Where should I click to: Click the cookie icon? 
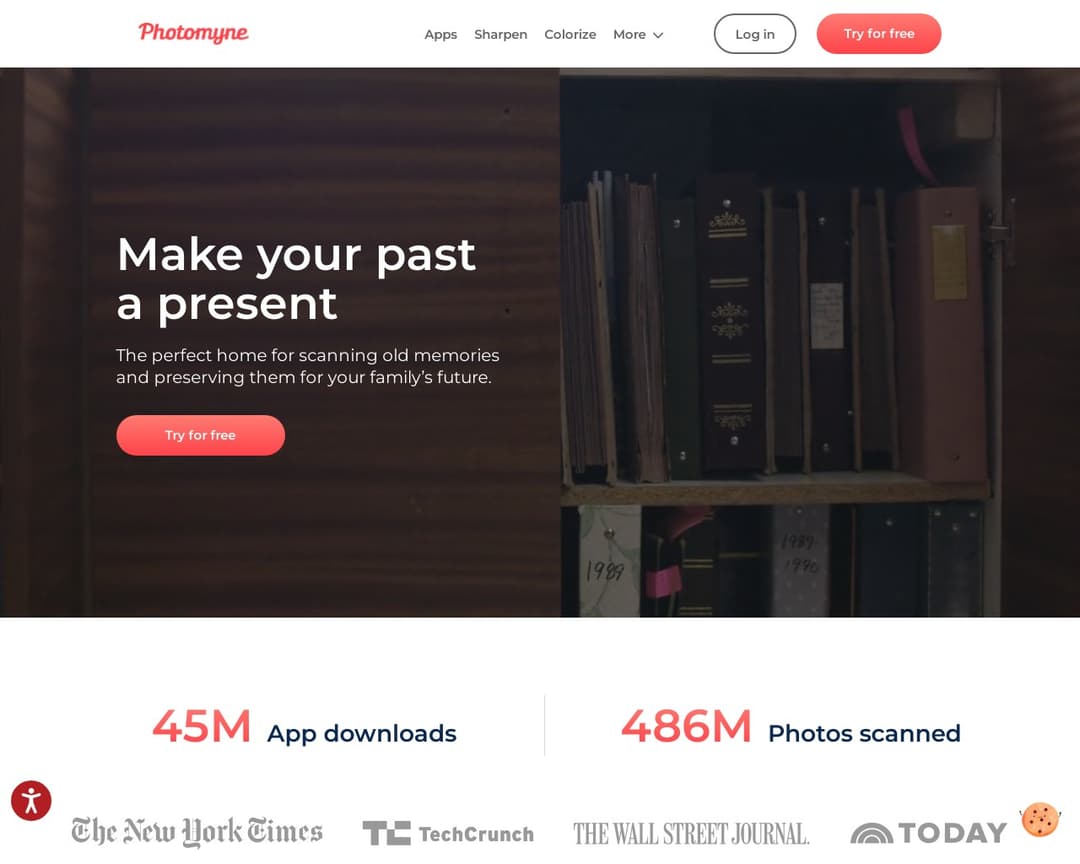1040,820
